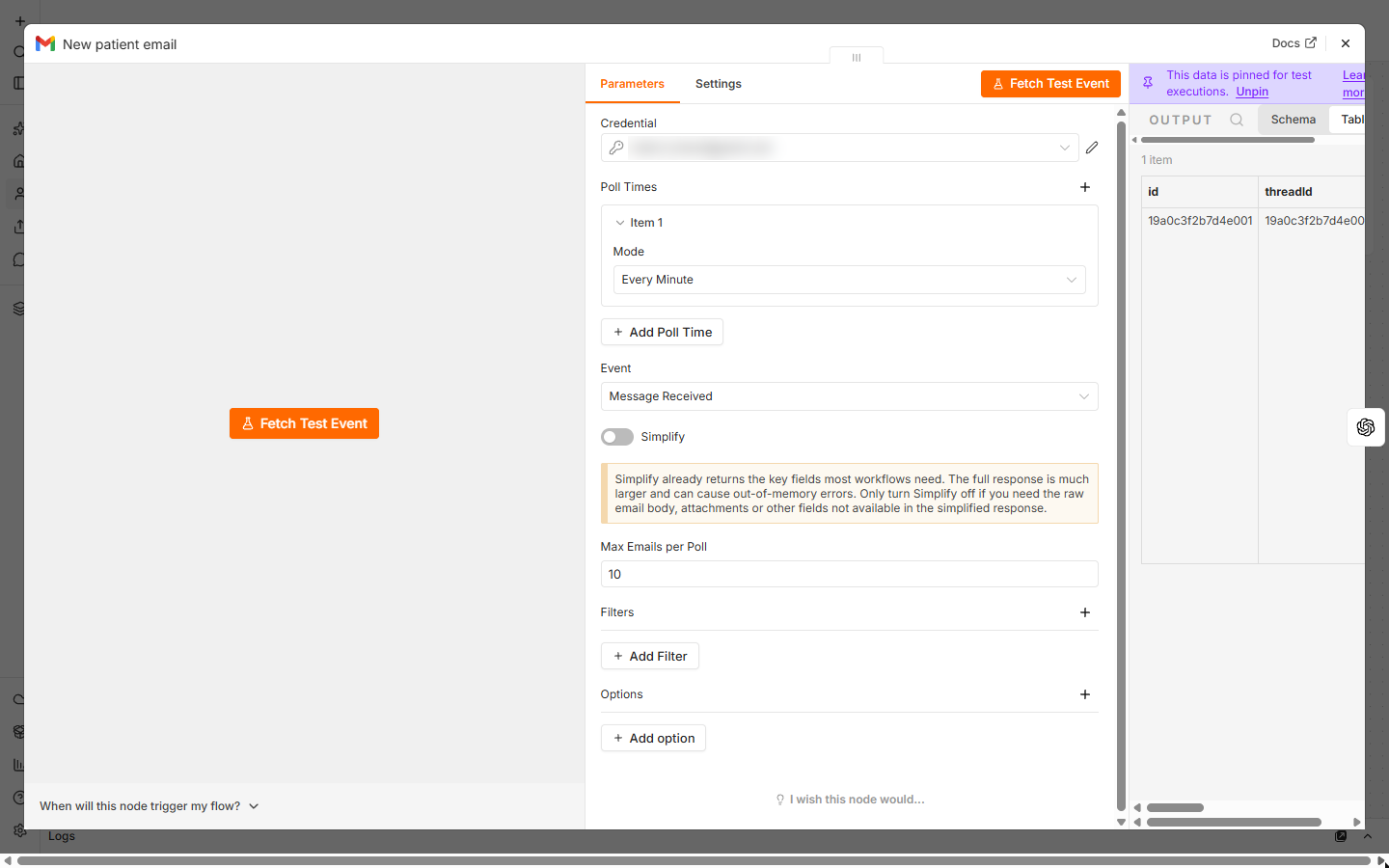Click the "threadId" column header

pos(1312,191)
